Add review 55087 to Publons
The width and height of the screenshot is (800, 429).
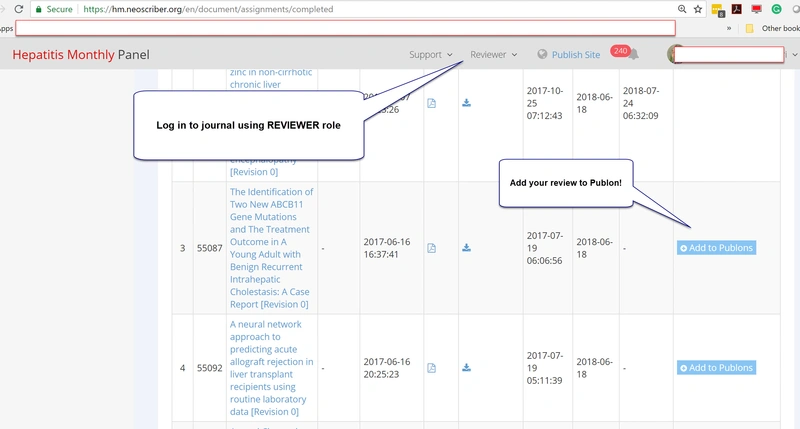pos(716,248)
